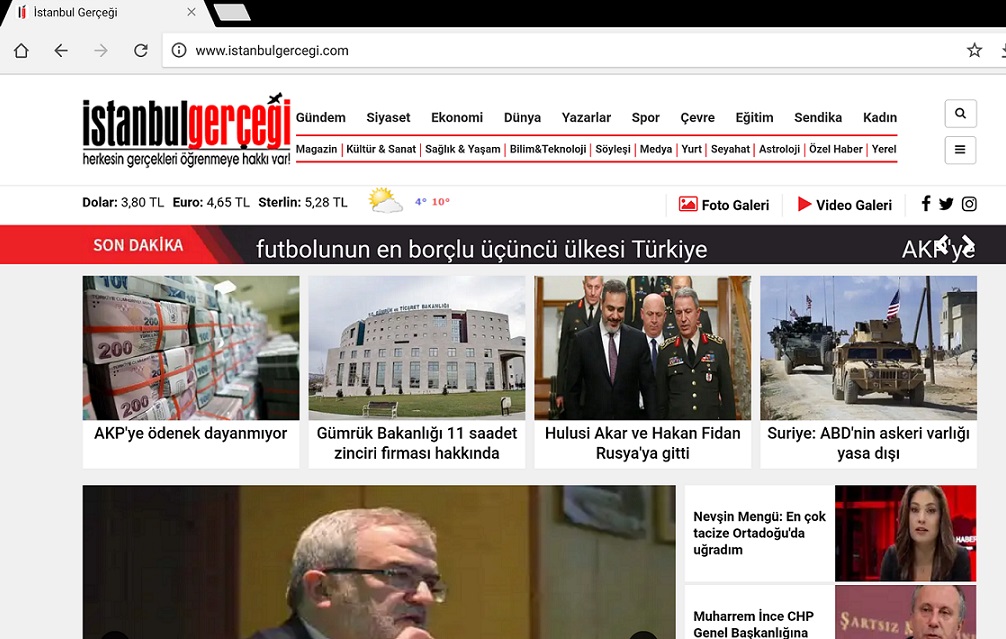The image size is (1006, 639).
Task: Open the Gündem menu item
Action: tap(320, 117)
